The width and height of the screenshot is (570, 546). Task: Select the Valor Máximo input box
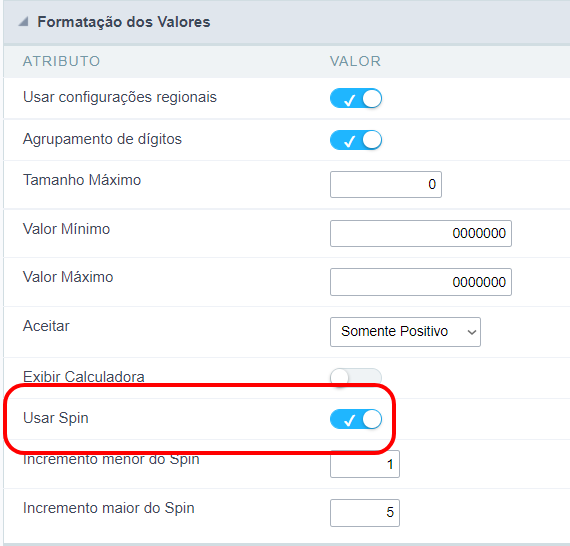click(x=421, y=282)
